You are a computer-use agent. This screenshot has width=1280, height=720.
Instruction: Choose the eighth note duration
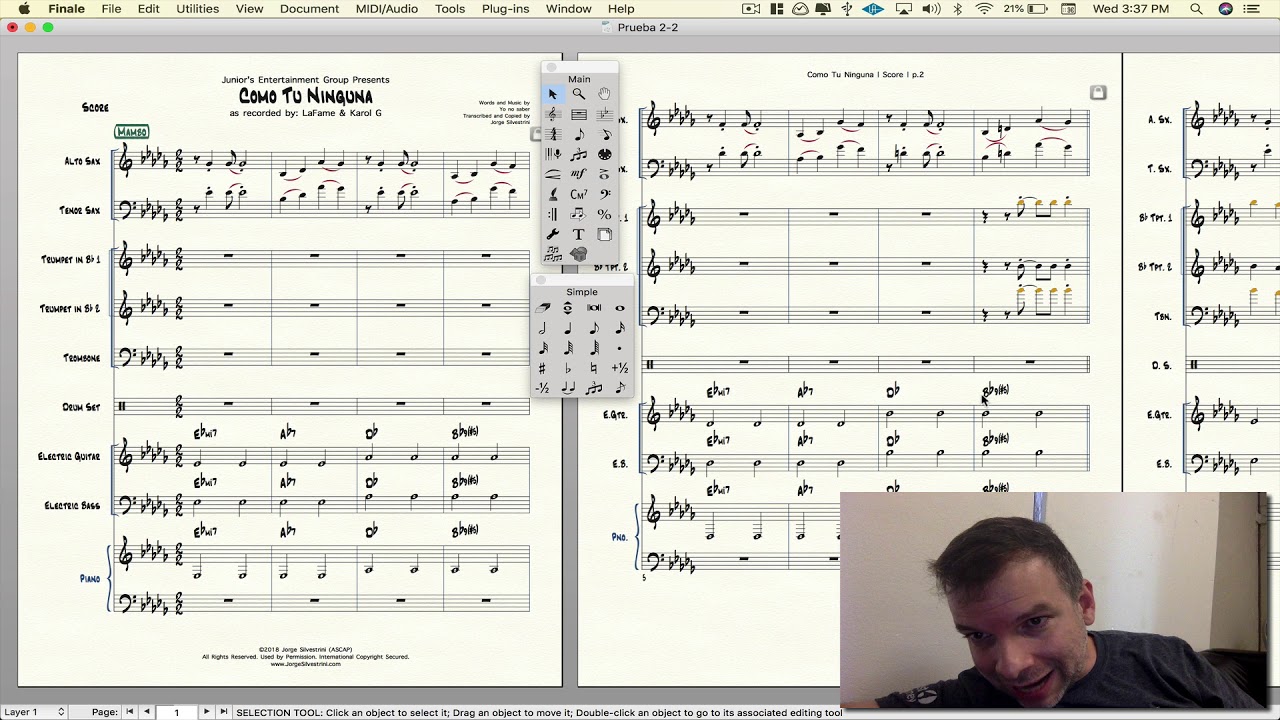tap(594, 328)
